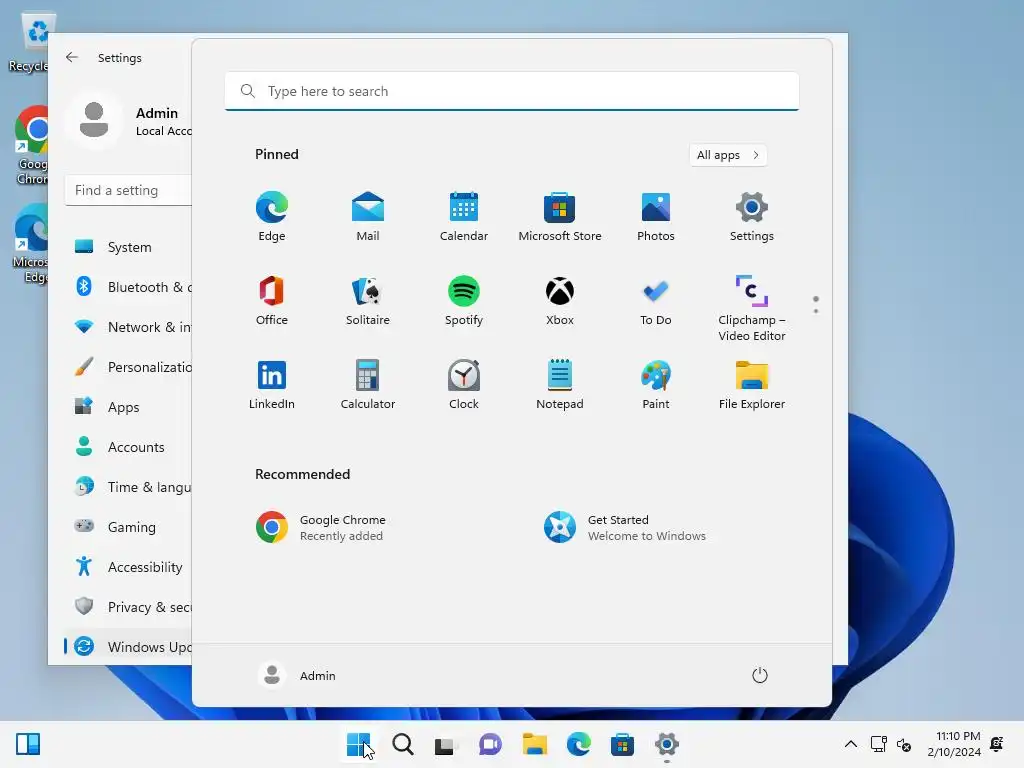Open the Admin profile in Settings

pyautogui.click(x=129, y=121)
